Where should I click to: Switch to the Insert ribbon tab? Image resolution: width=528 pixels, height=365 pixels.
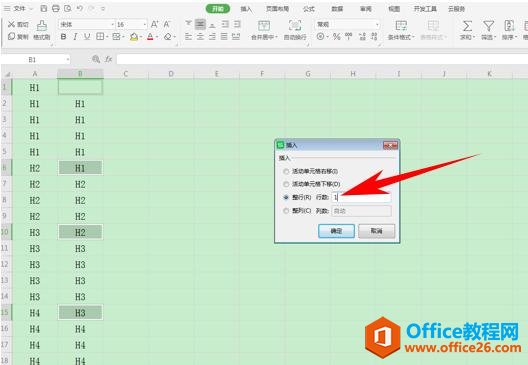[x=246, y=9]
